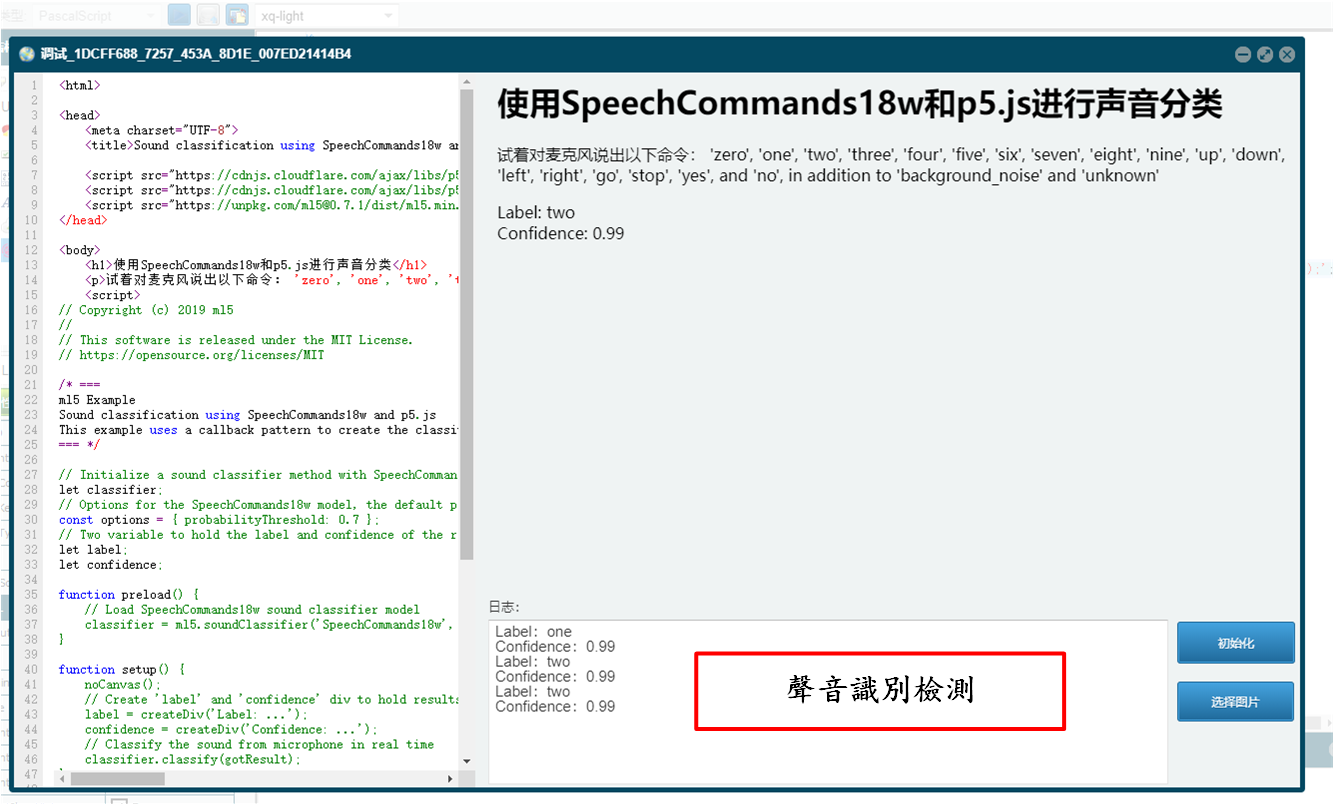Minimize the debug dialog window
Image resolution: width=1334 pixels, height=805 pixels.
coord(1243,55)
